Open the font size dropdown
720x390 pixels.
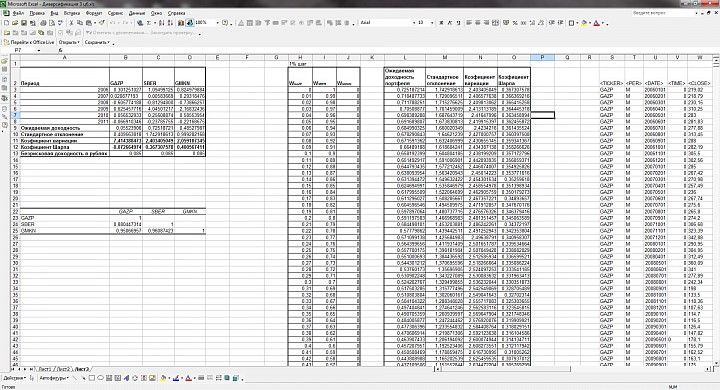(432, 23)
